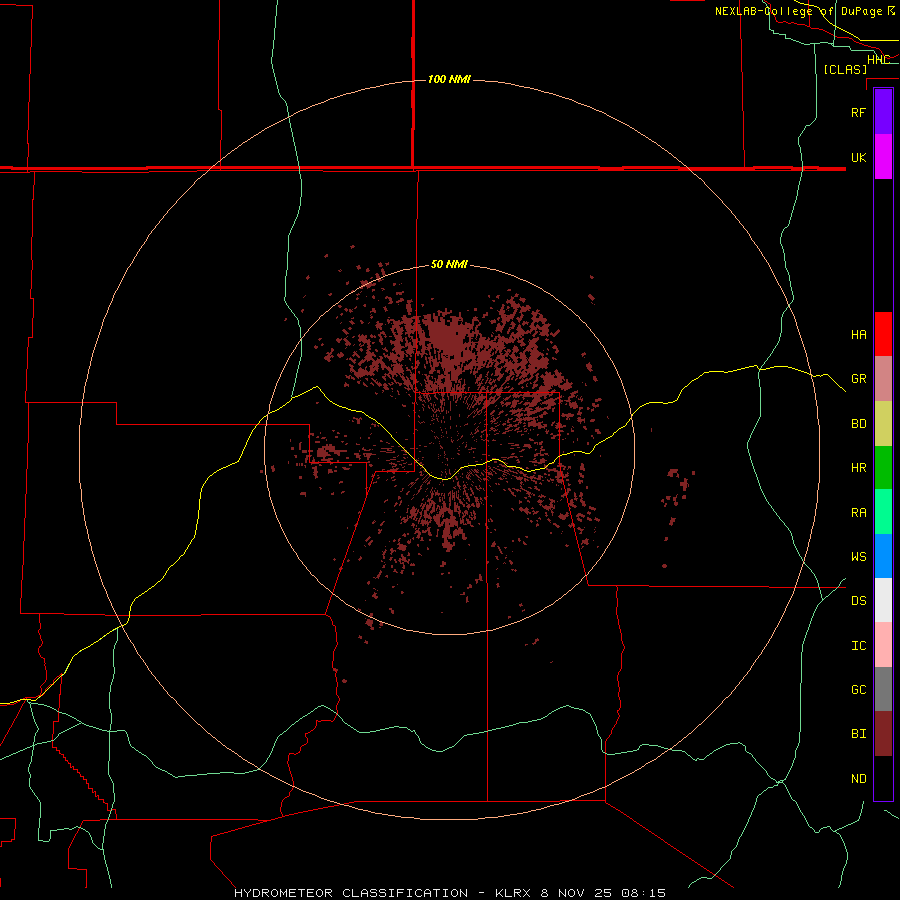Click the 100 NMI range ring label
Screen dimensions: 900x900
click(449, 79)
